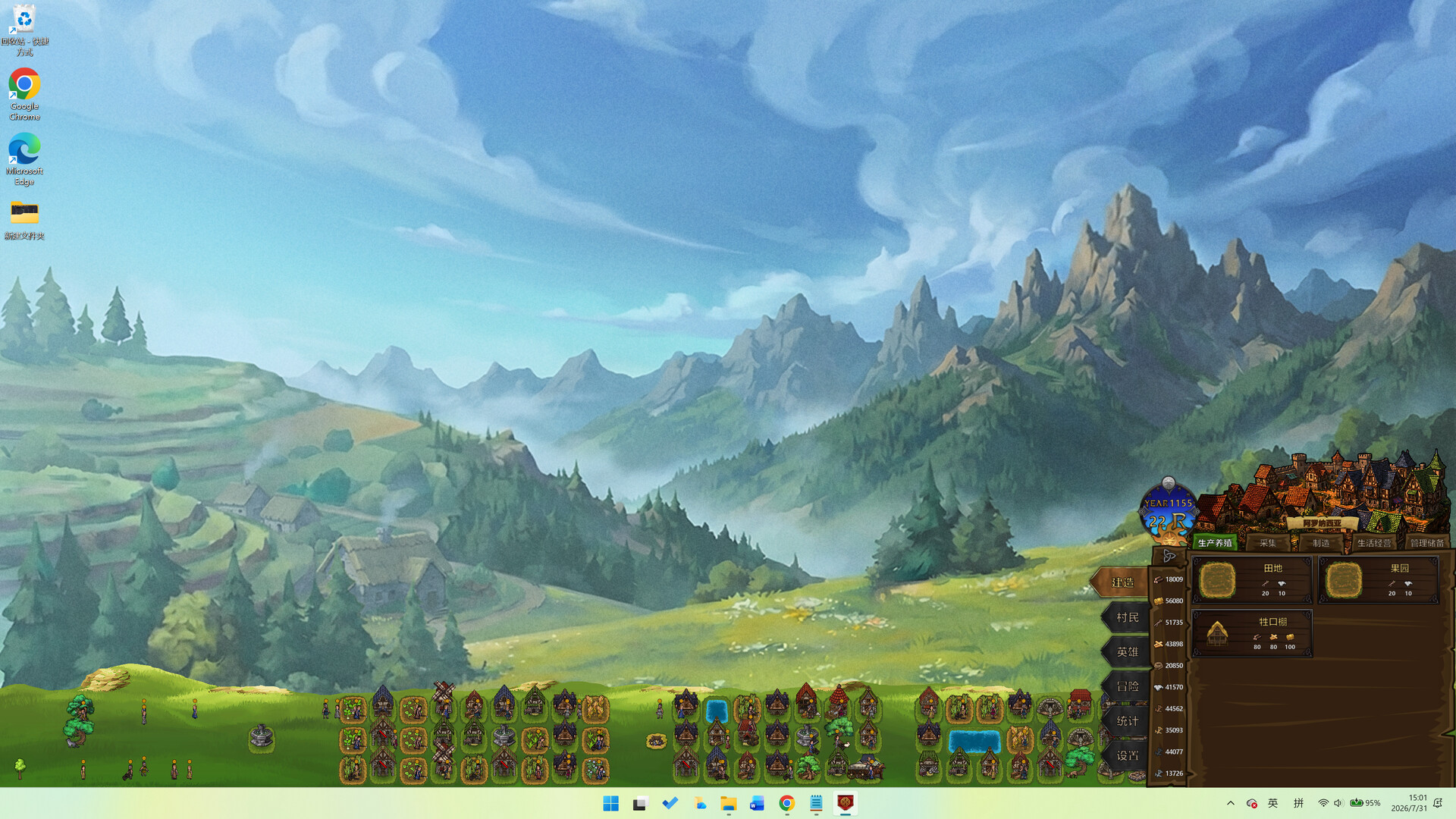Click the small blue pond village tile
Viewport: 1456px width, 819px height.
717,711
